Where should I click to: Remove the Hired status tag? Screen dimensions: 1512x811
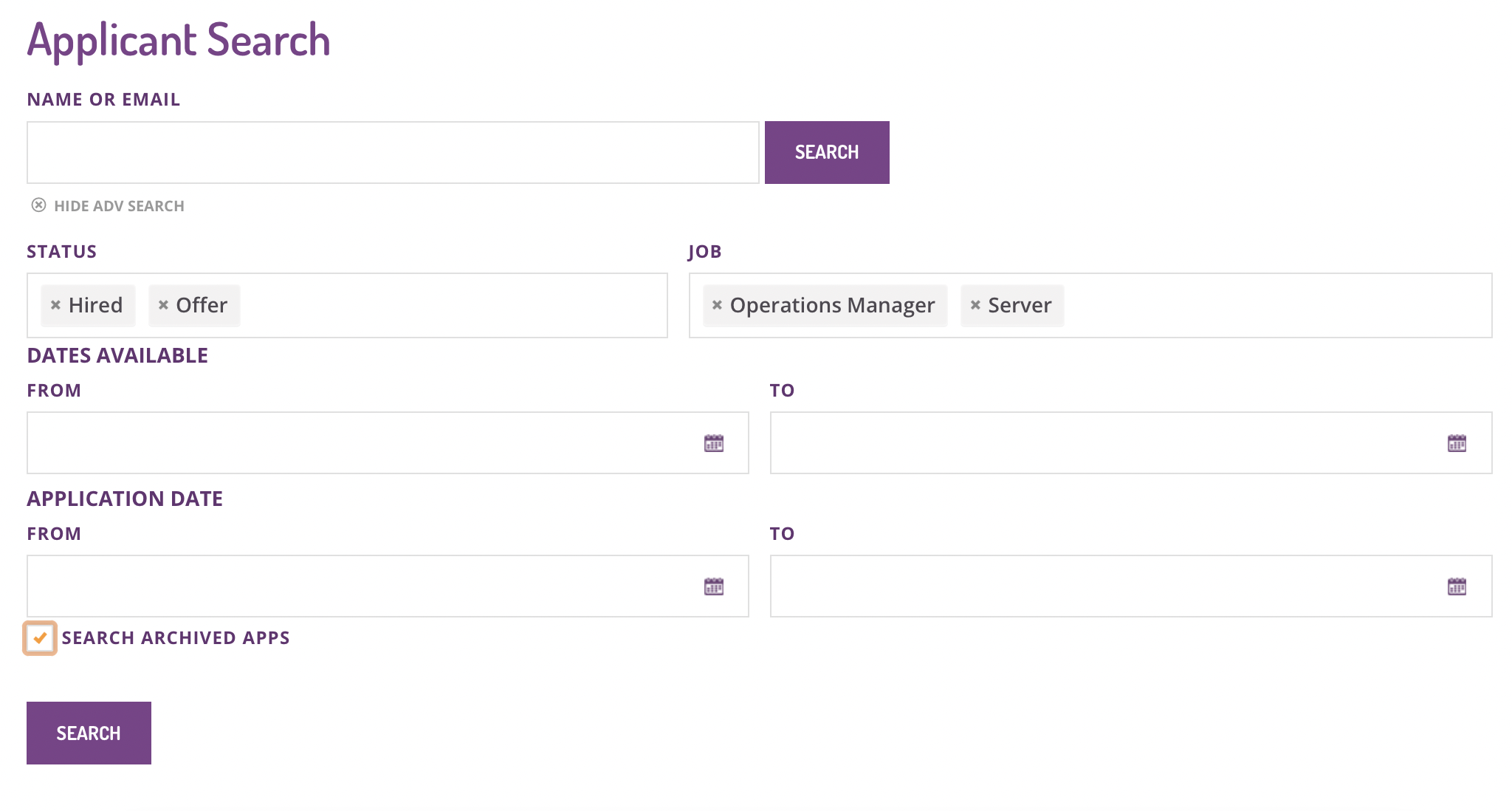pyautogui.click(x=55, y=305)
